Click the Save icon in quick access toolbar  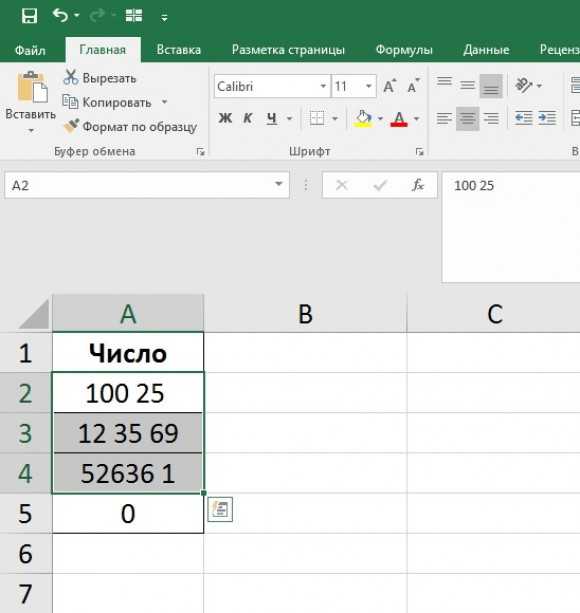click(29, 16)
